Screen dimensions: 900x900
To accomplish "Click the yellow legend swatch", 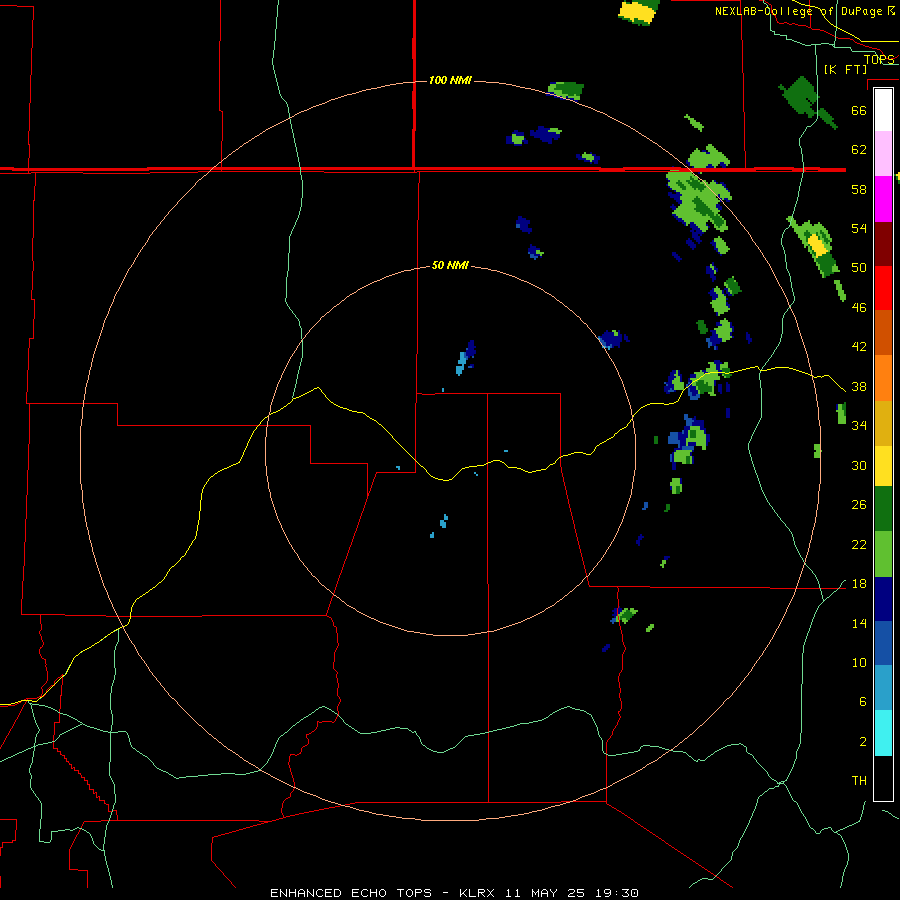I will pos(883,466).
